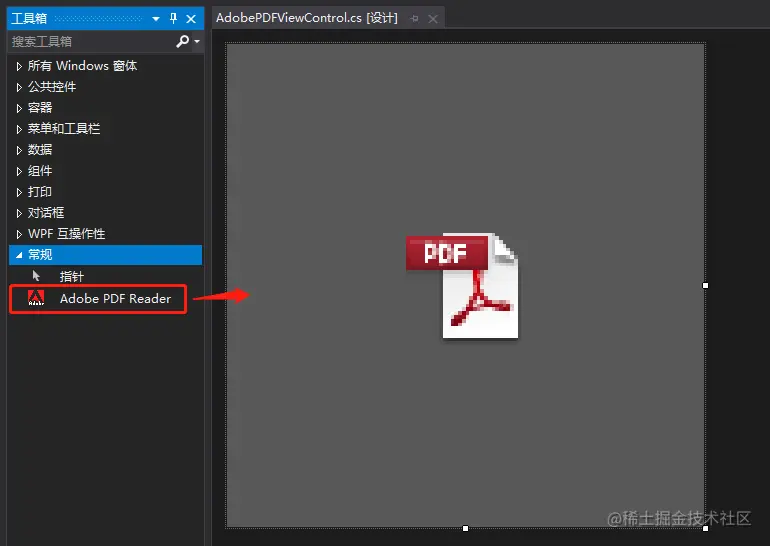
Task: Expand the 组件 group arrow
Action: tap(19, 171)
